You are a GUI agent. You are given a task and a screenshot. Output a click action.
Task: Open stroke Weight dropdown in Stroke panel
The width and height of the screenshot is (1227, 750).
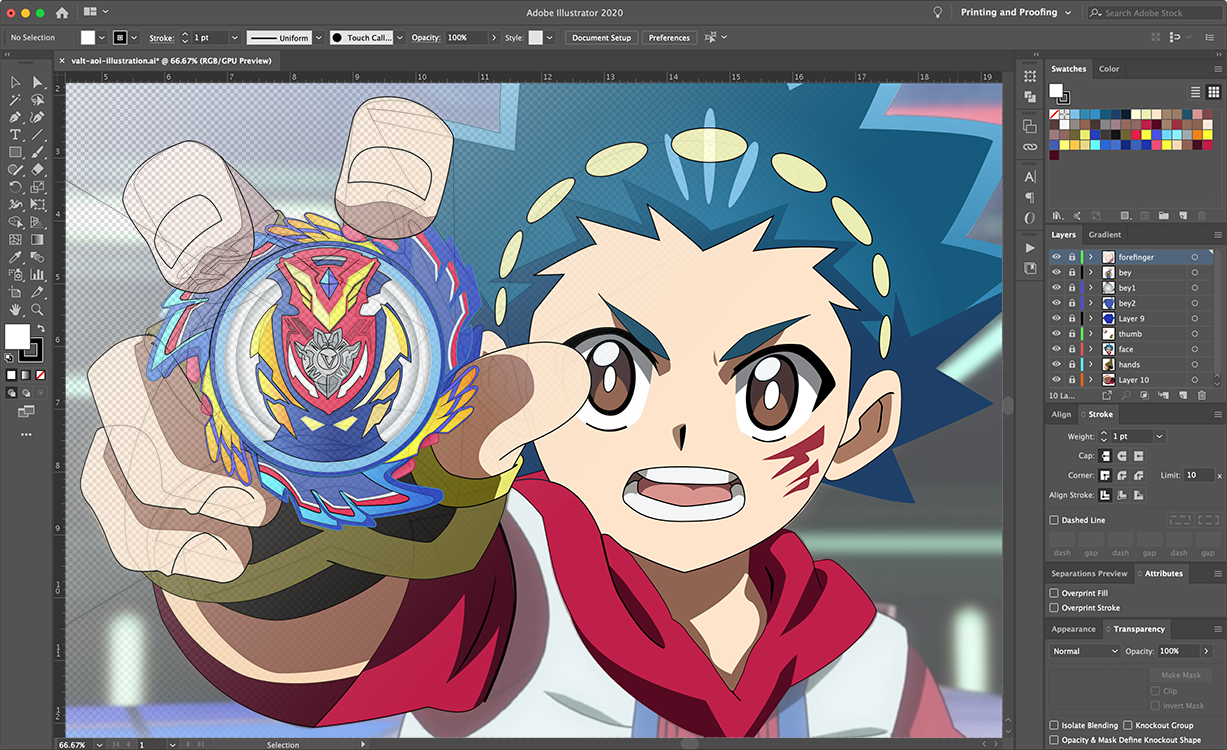[1159, 437]
